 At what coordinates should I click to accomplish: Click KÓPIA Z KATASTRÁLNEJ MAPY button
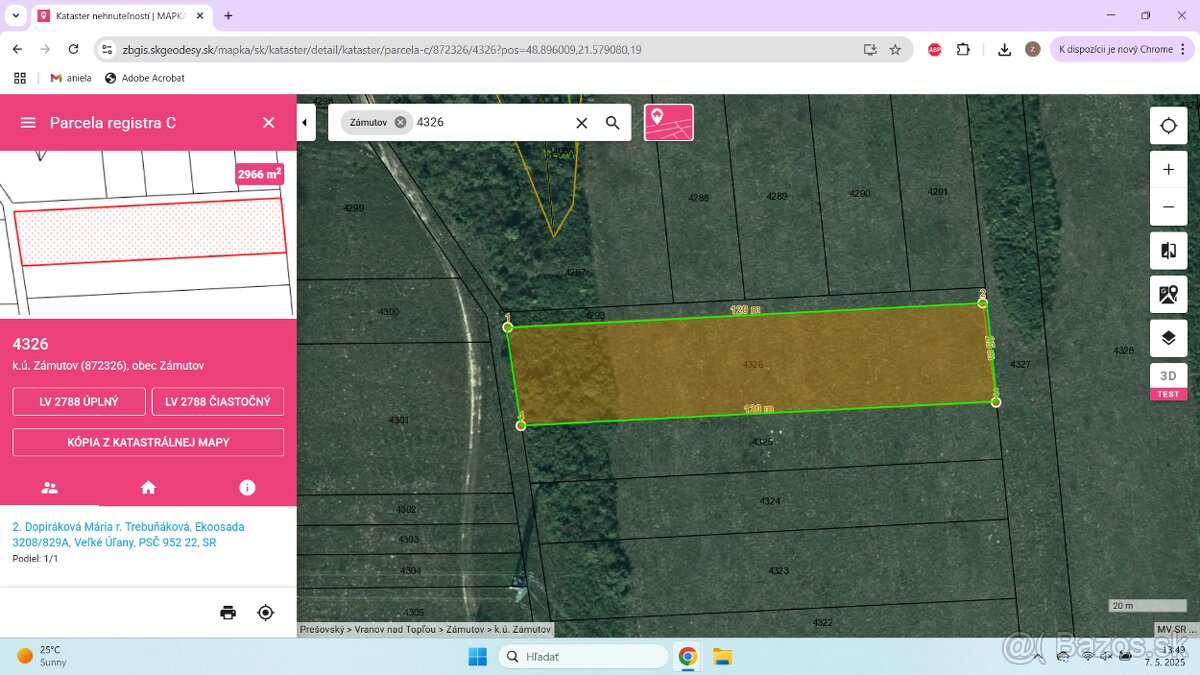pyautogui.click(x=148, y=442)
